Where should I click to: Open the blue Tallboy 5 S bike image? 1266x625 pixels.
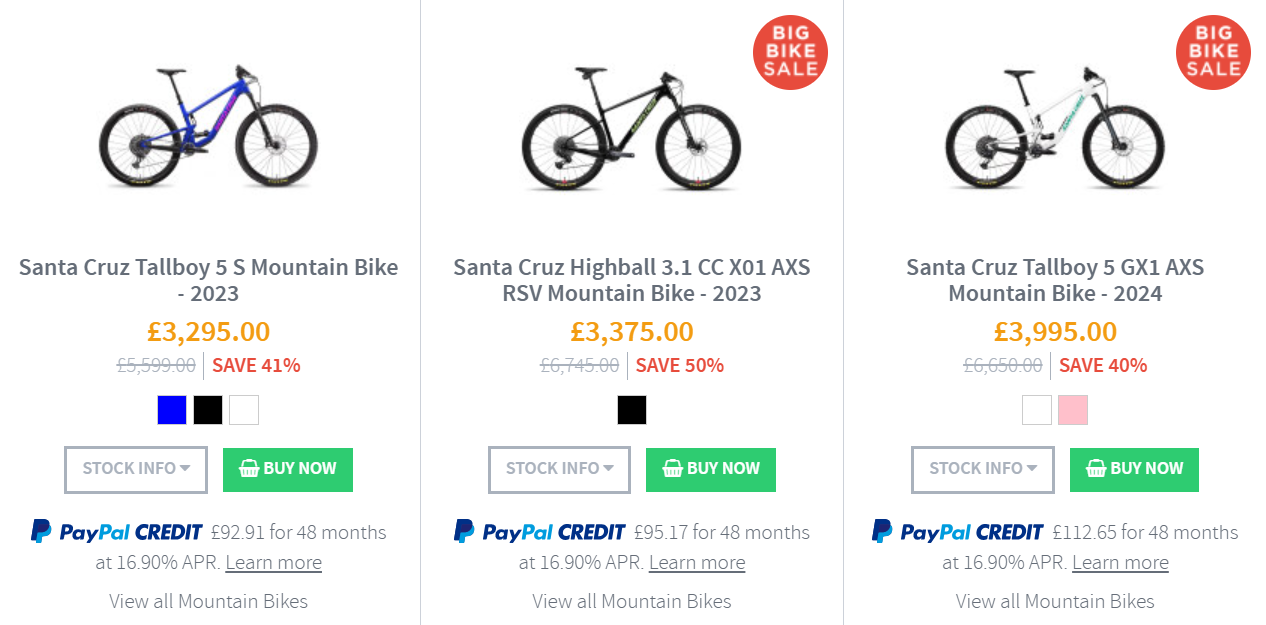(x=208, y=127)
